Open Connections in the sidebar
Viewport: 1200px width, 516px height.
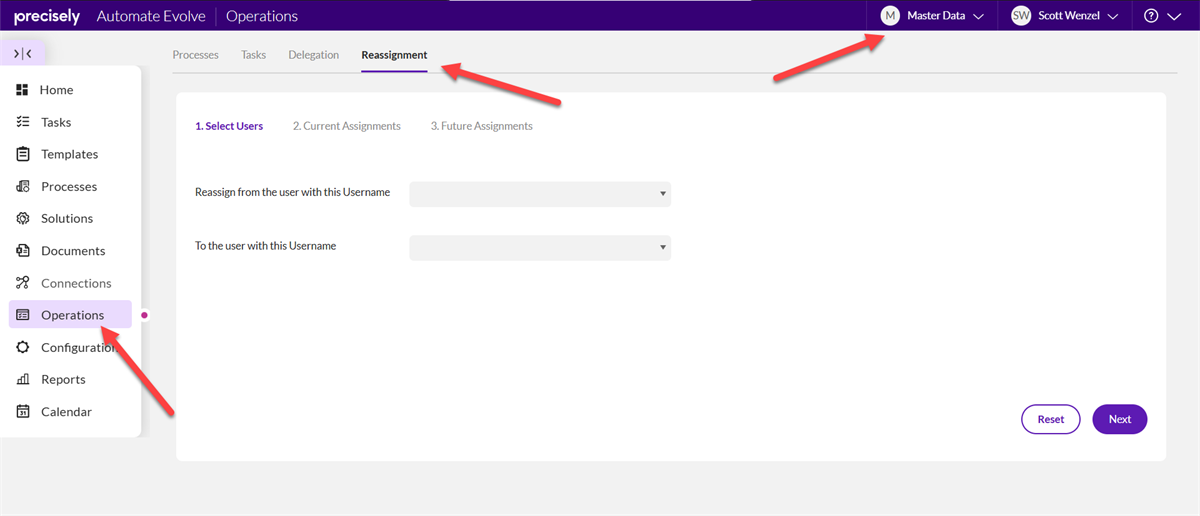[76, 283]
